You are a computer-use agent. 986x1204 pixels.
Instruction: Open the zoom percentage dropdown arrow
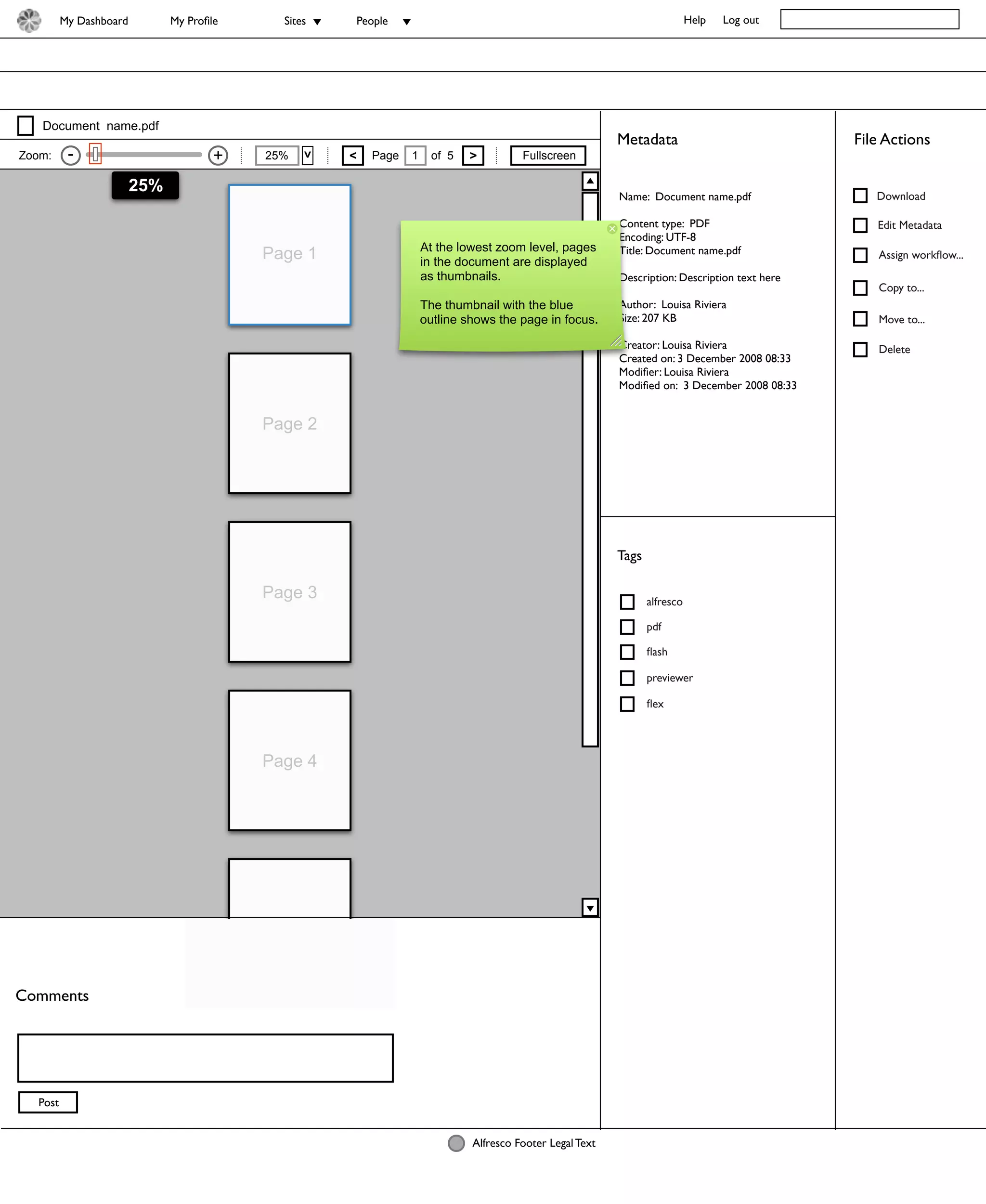click(307, 155)
